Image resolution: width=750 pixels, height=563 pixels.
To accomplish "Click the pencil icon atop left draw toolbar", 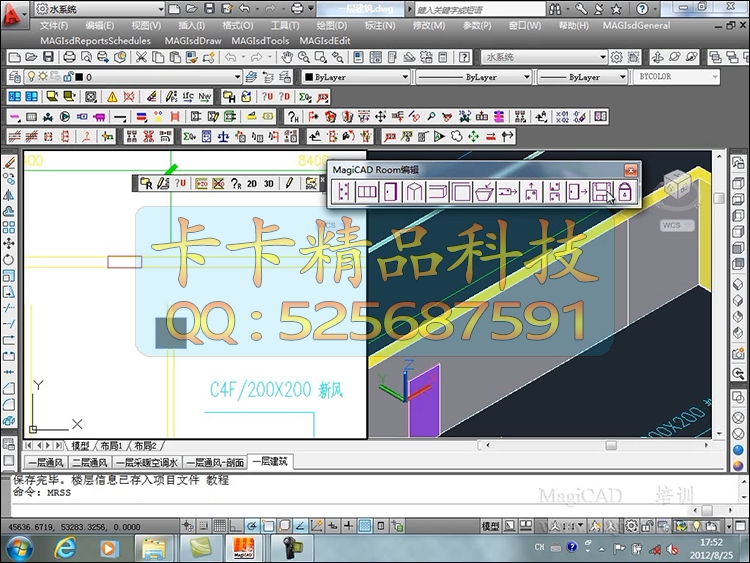I will [9, 163].
